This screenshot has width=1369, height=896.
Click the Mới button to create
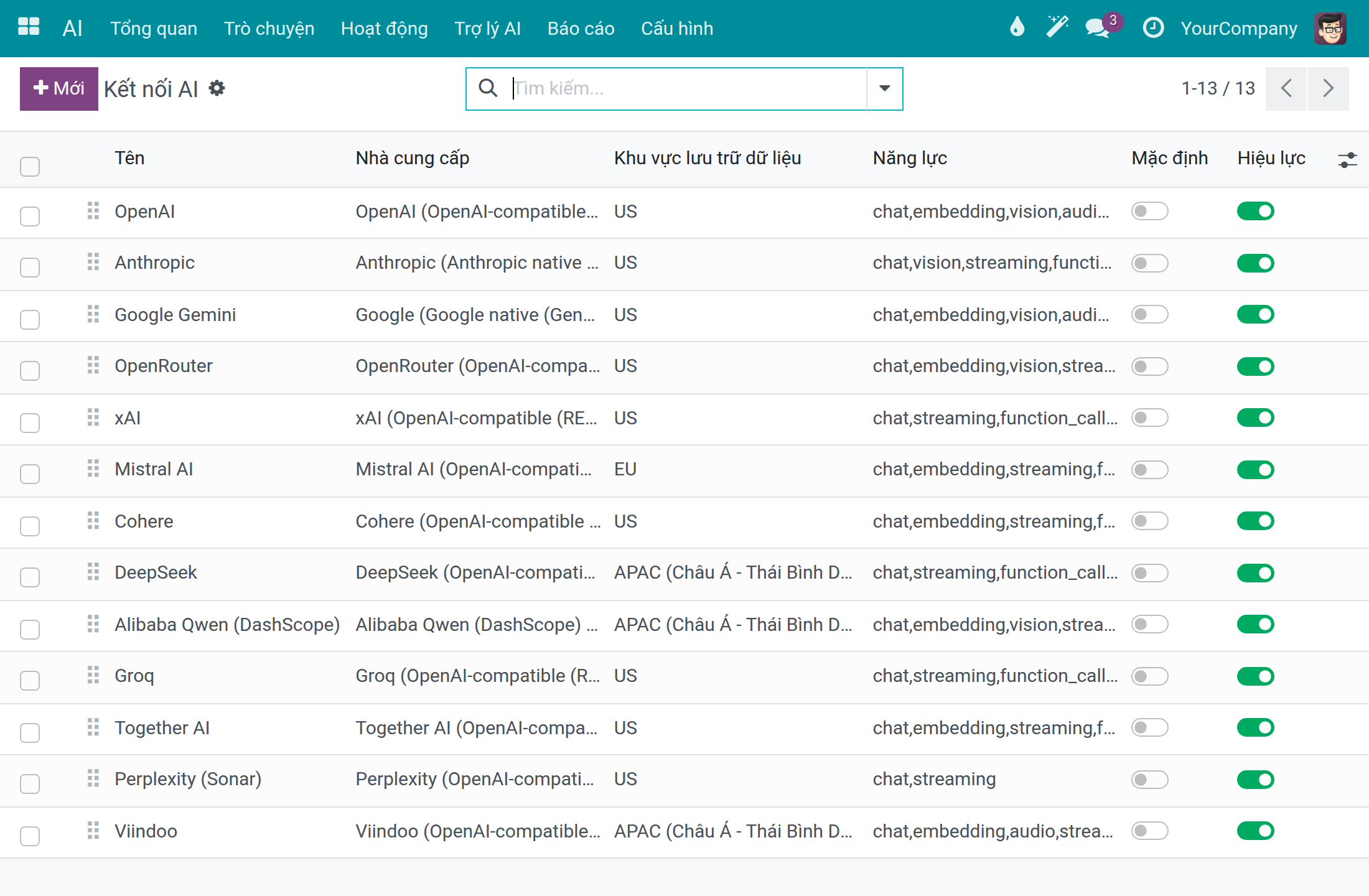tap(59, 88)
